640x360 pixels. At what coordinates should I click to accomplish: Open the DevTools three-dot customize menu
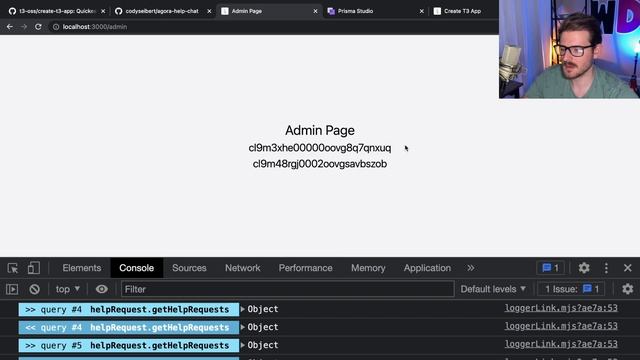[x=606, y=268]
